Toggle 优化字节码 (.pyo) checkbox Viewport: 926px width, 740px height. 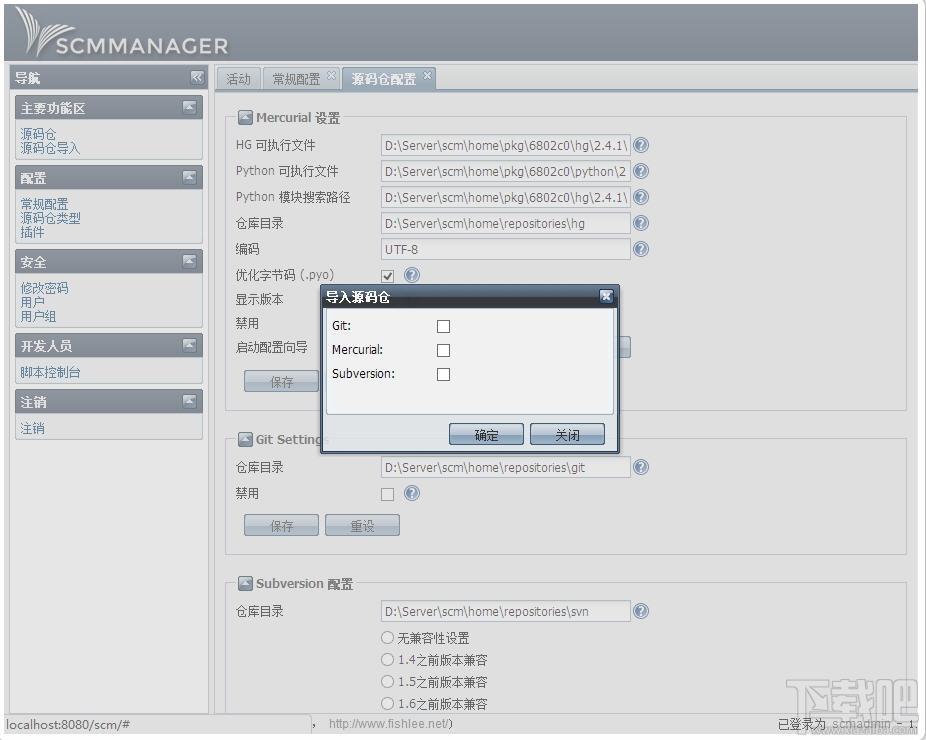pos(387,276)
